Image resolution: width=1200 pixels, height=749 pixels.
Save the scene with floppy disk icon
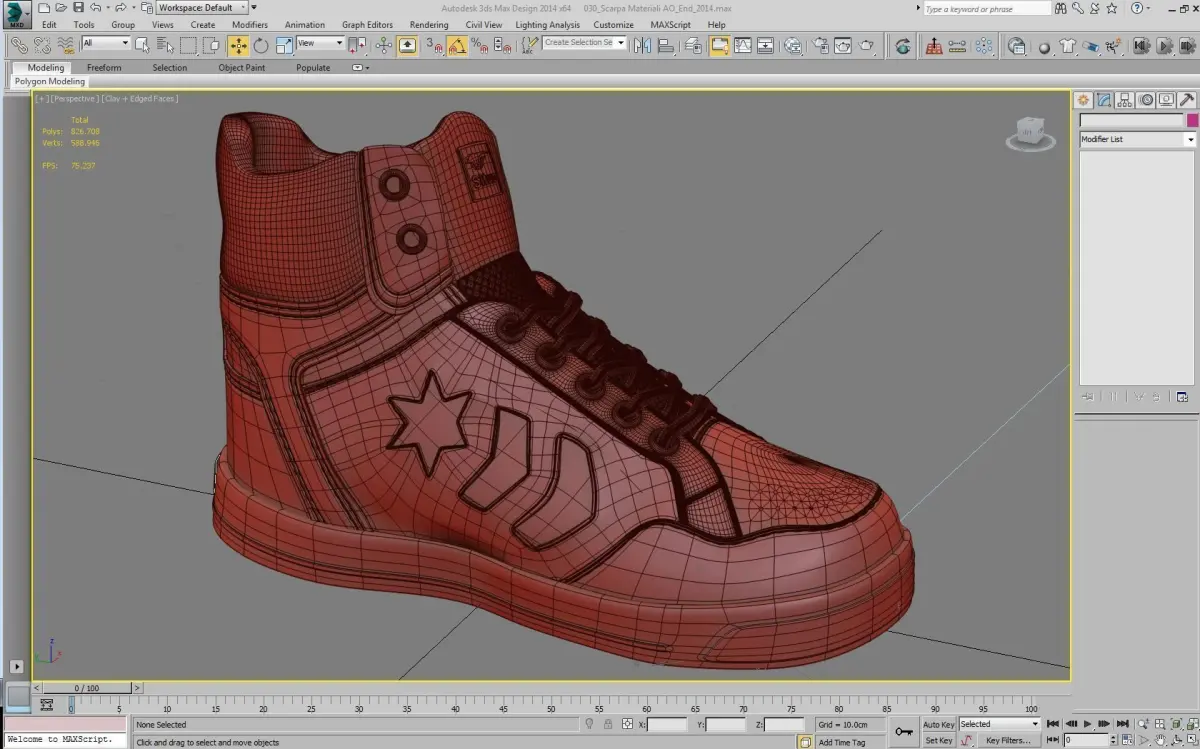click(78, 8)
